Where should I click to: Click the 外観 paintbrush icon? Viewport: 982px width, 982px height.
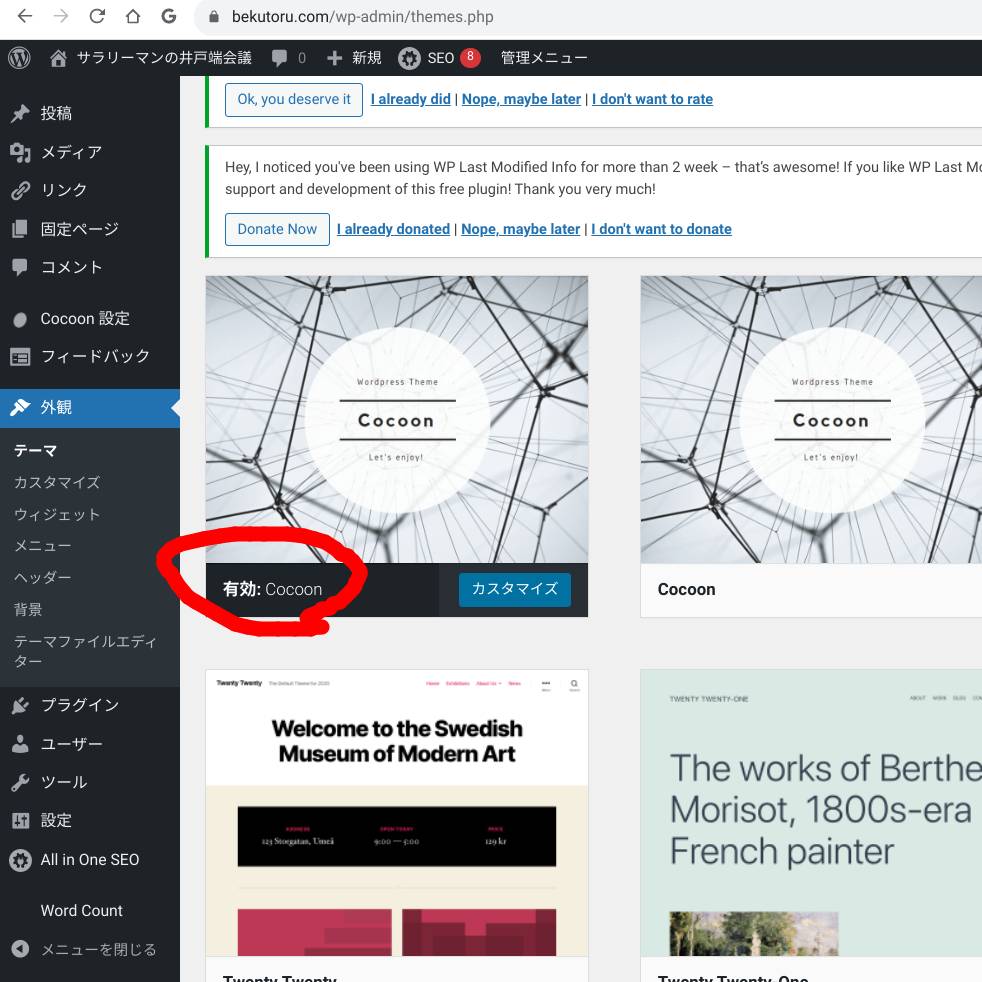click(20, 407)
